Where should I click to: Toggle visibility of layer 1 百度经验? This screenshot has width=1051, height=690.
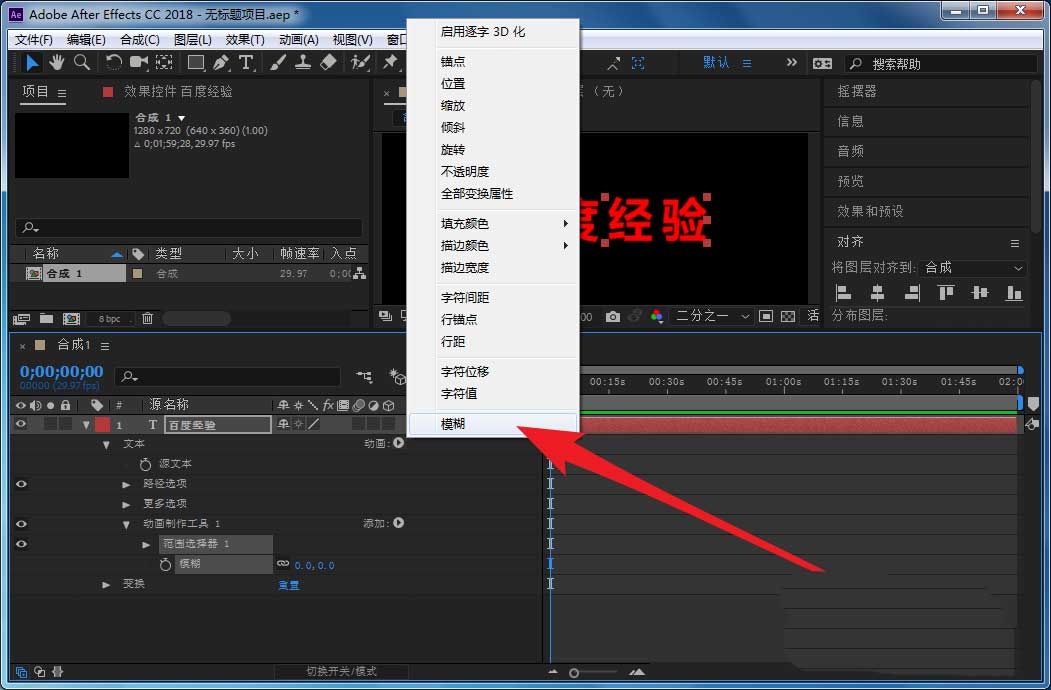point(19,423)
